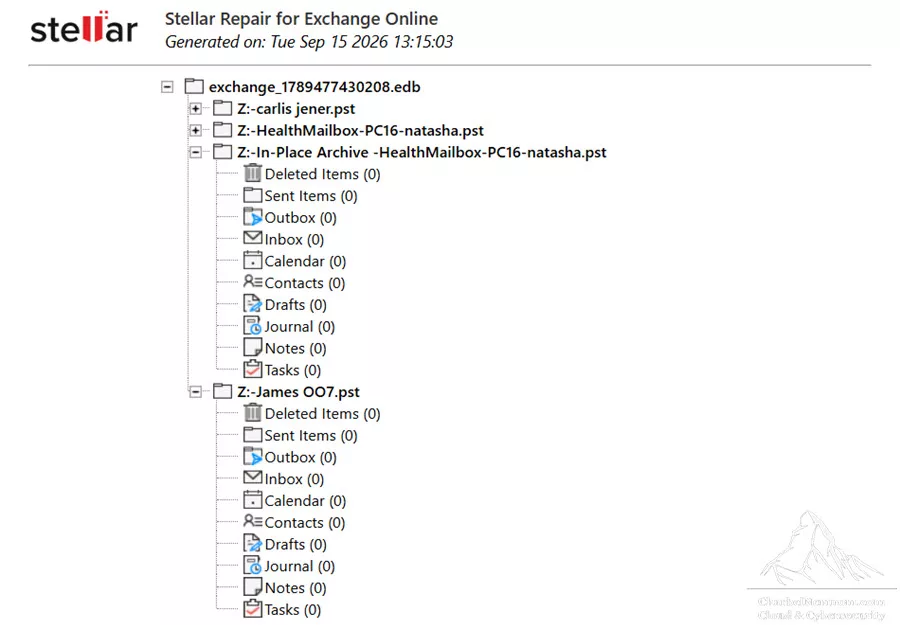Screen dimensions: 900x625
Task: Select Z:-HealthMailbox-PC16-natasha.pst mailbox label
Action: coord(360,131)
